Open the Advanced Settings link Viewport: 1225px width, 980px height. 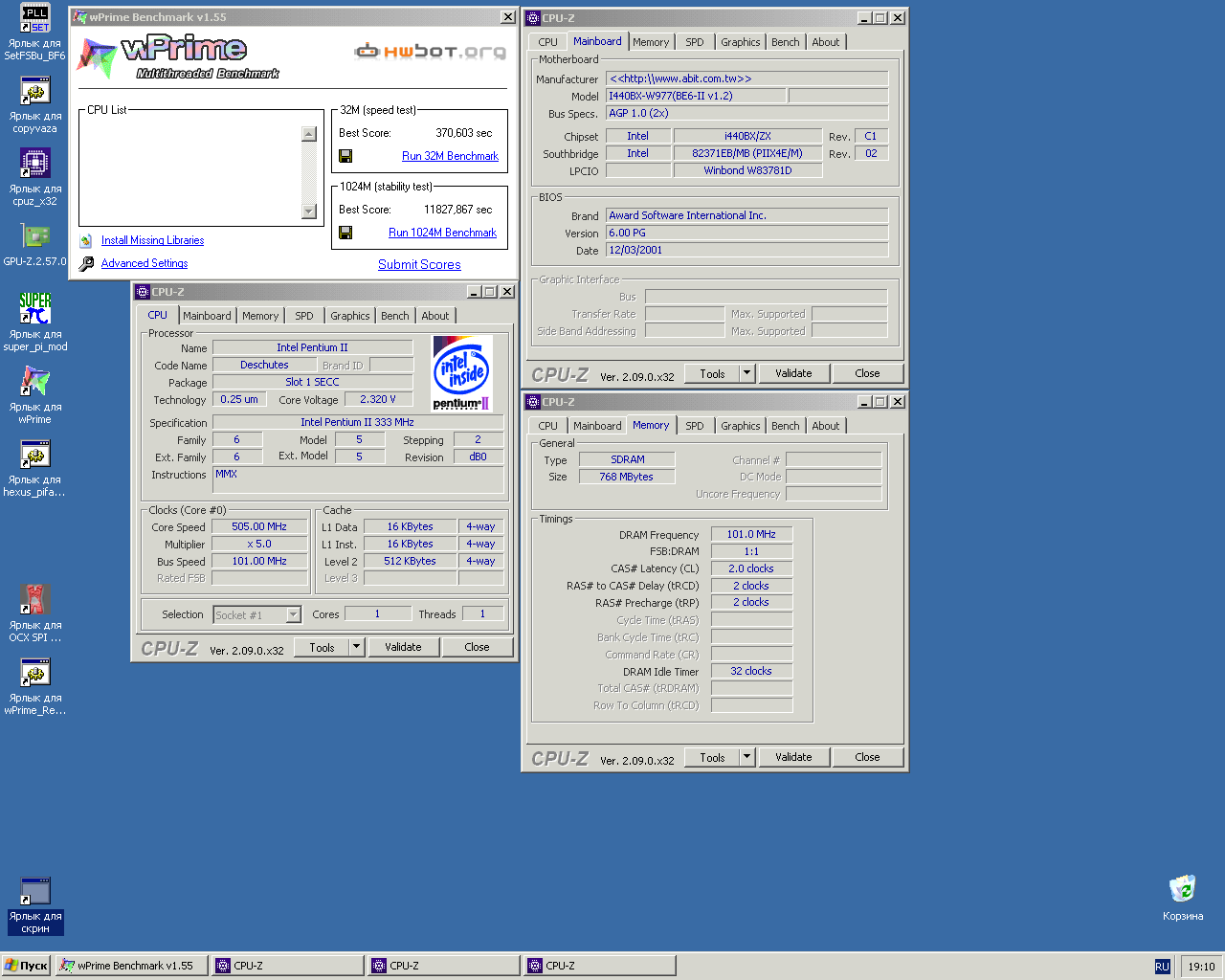click(x=145, y=263)
